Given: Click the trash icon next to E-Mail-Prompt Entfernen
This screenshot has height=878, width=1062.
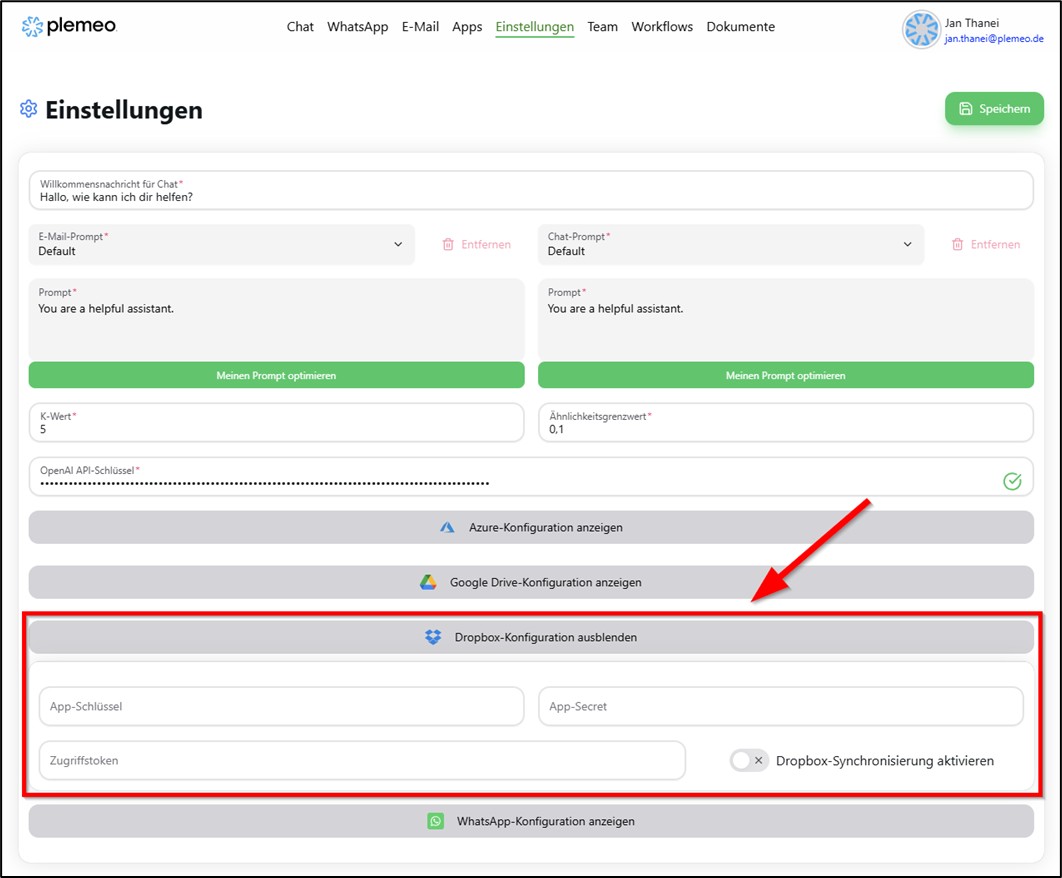Looking at the screenshot, I should click(x=449, y=244).
